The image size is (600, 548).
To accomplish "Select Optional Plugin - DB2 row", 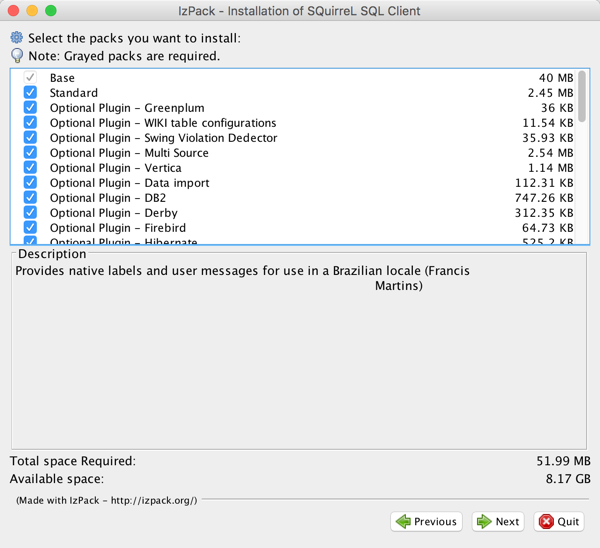I will 108,198.
